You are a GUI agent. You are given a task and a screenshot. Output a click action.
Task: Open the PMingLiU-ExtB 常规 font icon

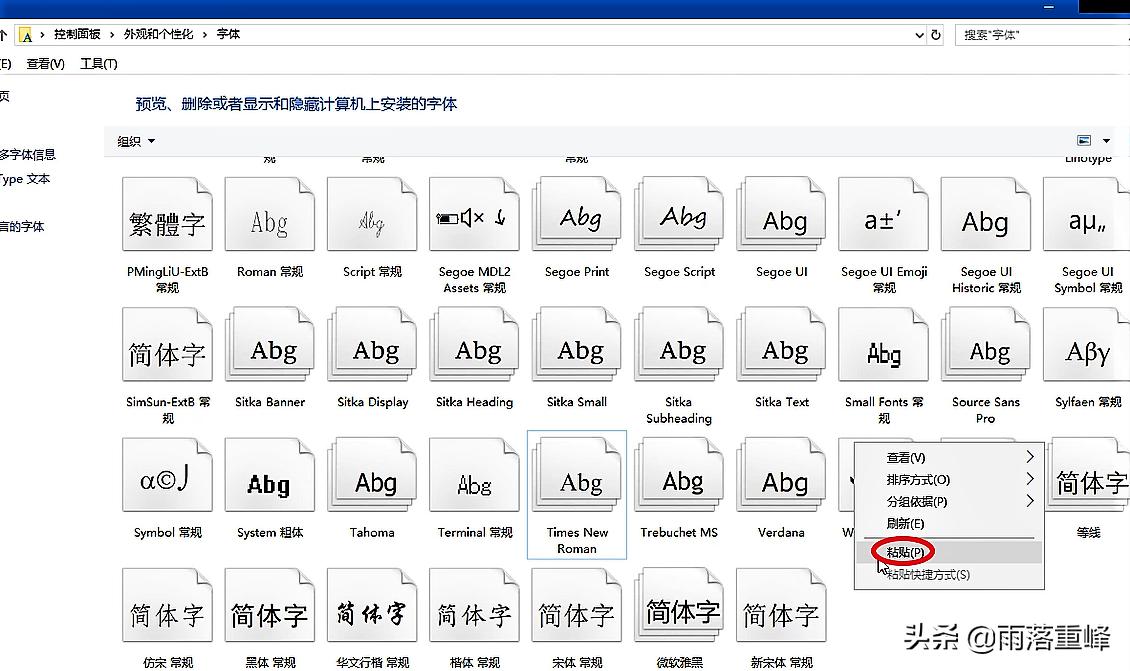click(x=167, y=214)
